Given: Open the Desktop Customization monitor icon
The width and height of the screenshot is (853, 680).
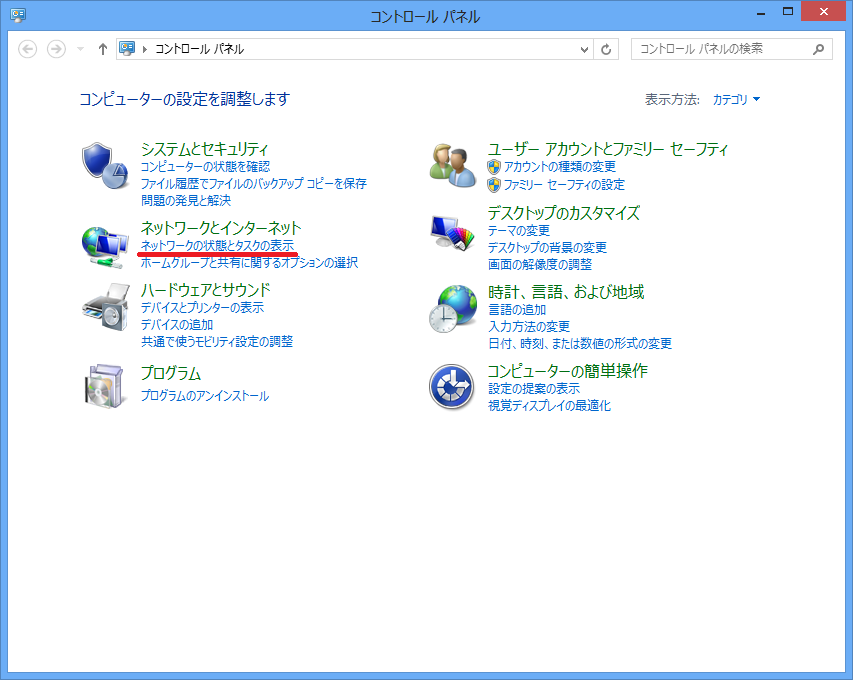Looking at the screenshot, I should point(452,232).
